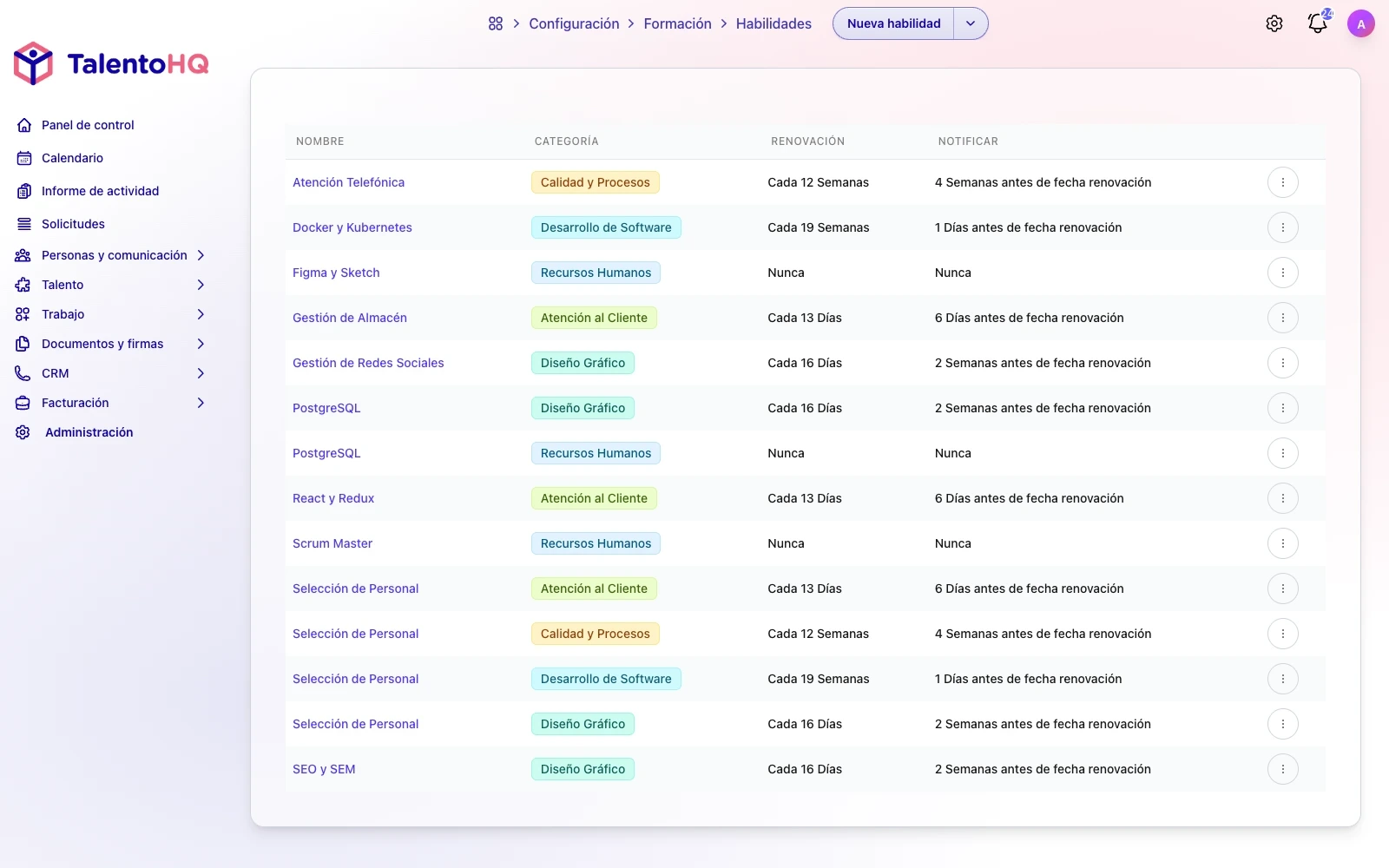The width and height of the screenshot is (1389, 868).
Task: Open row options for Gestión de Redes Sociales
Action: click(x=1283, y=363)
